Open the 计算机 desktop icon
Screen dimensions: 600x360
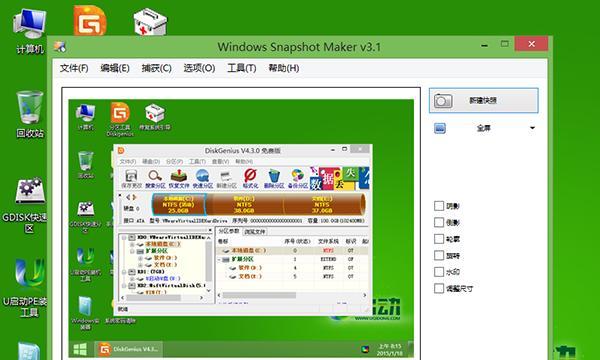tap(29, 31)
